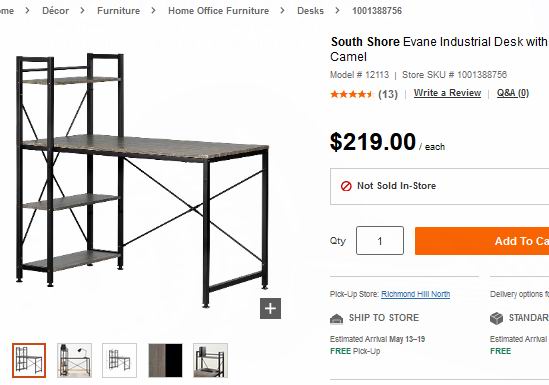
Task: Open the Décor breadcrumb link
Action: point(55,11)
